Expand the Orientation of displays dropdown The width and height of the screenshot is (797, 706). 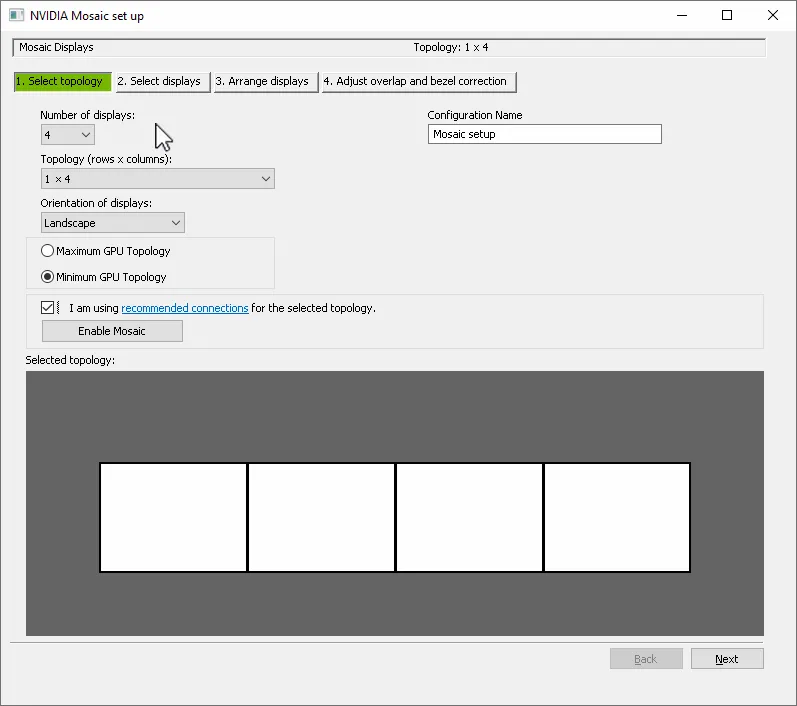112,223
